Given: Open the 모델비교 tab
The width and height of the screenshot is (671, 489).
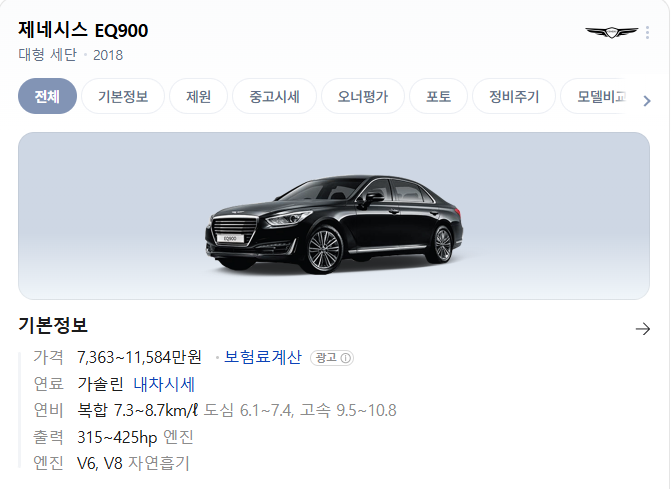Looking at the screenshot, I should tap(598, 96).
